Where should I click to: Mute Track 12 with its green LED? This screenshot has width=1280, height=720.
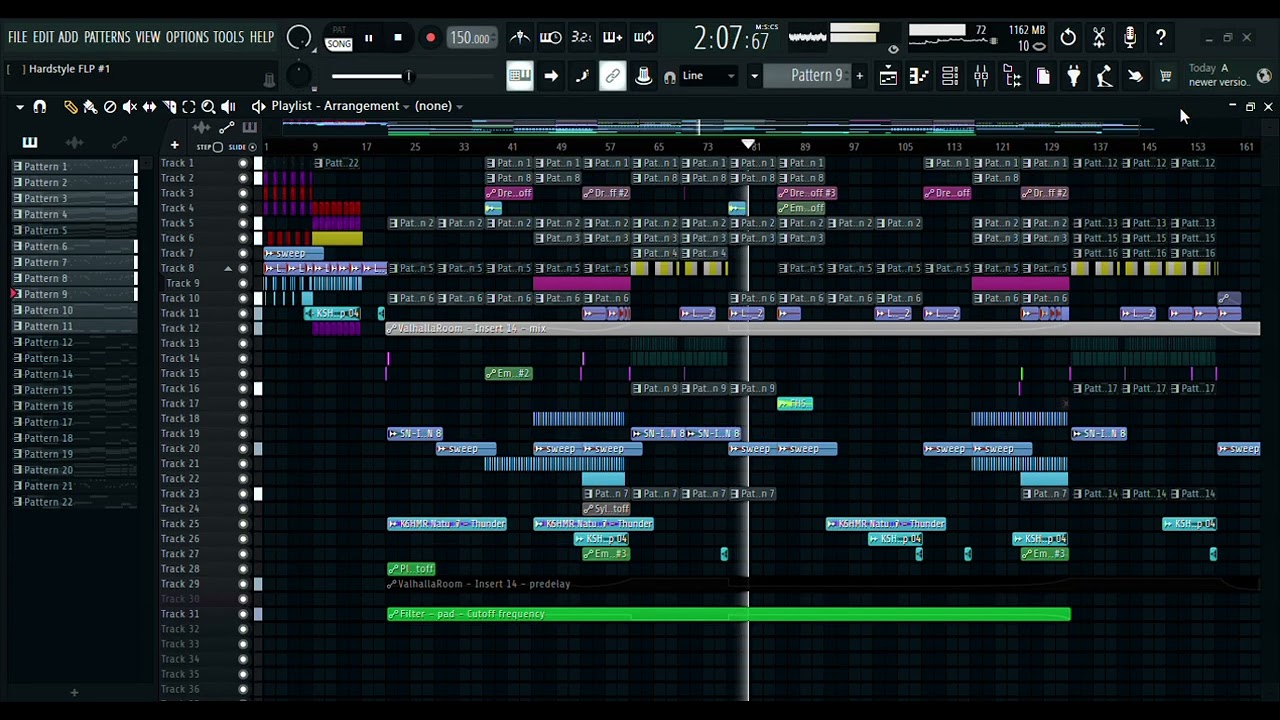click(243, 328)
